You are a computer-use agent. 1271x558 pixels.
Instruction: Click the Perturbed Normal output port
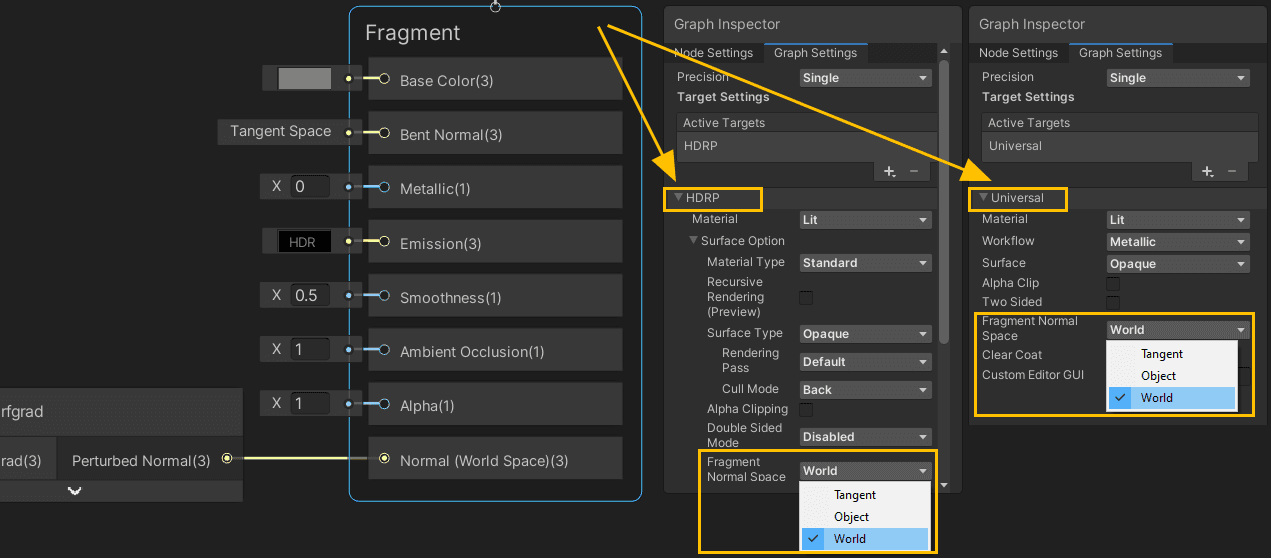tap(227, 459)
